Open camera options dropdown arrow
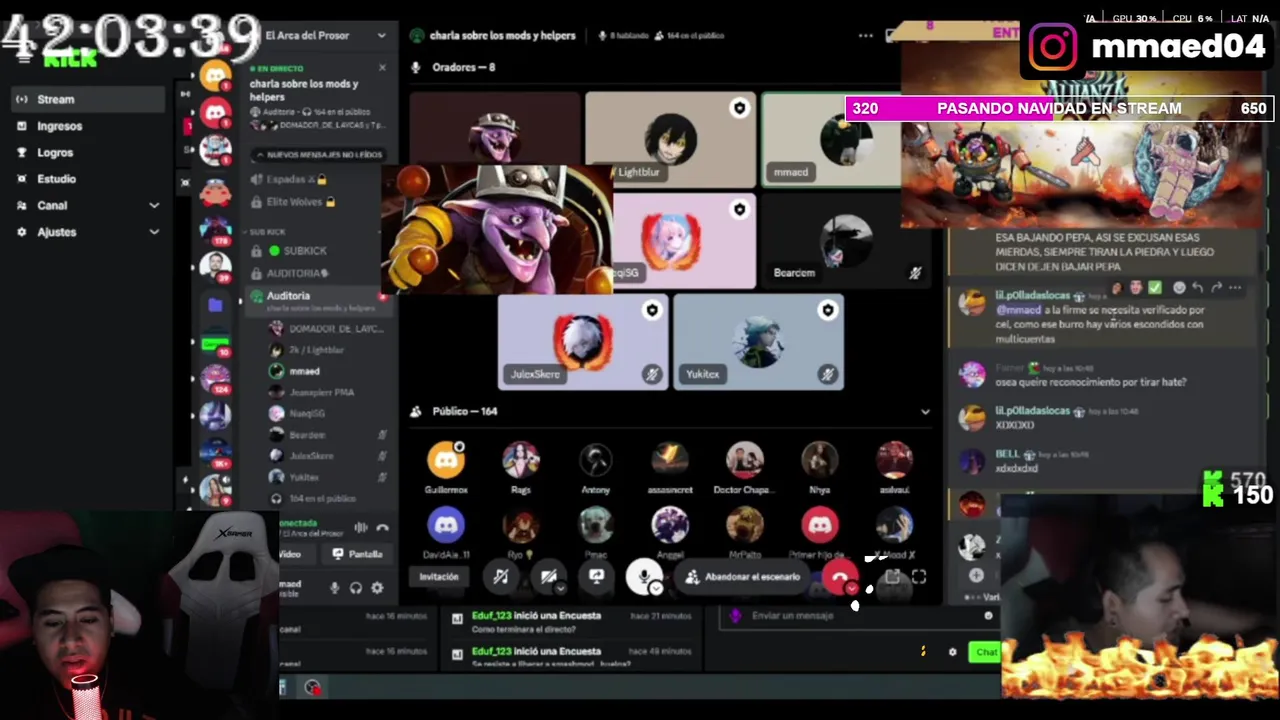Viewport: 1280px width, 720px height. tap(560, 589)
